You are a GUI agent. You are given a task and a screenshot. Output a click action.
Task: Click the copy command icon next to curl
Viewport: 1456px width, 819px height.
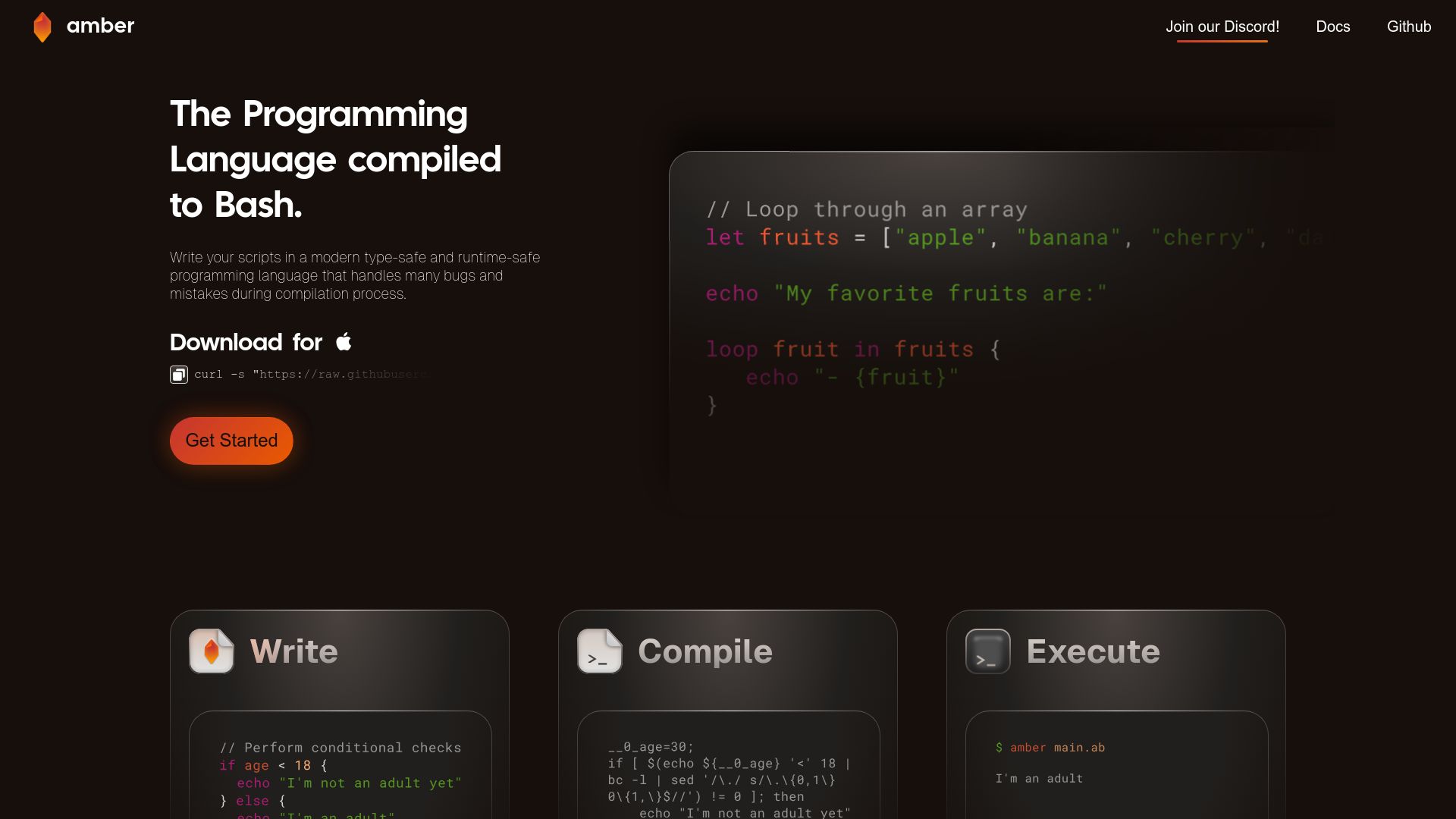point(179,375)
